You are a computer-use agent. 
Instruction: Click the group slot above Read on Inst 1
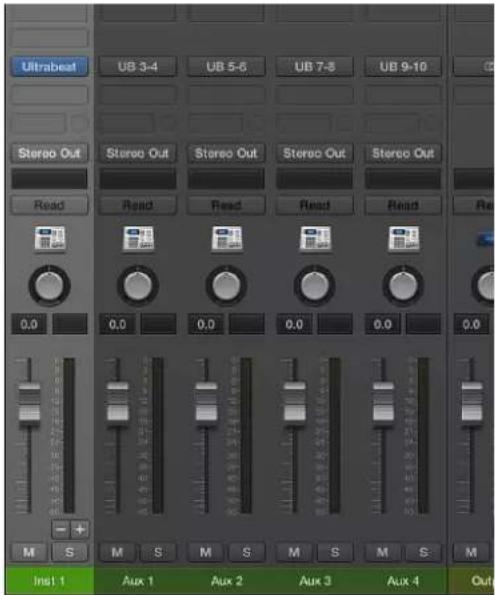click(x=49, y=179)
